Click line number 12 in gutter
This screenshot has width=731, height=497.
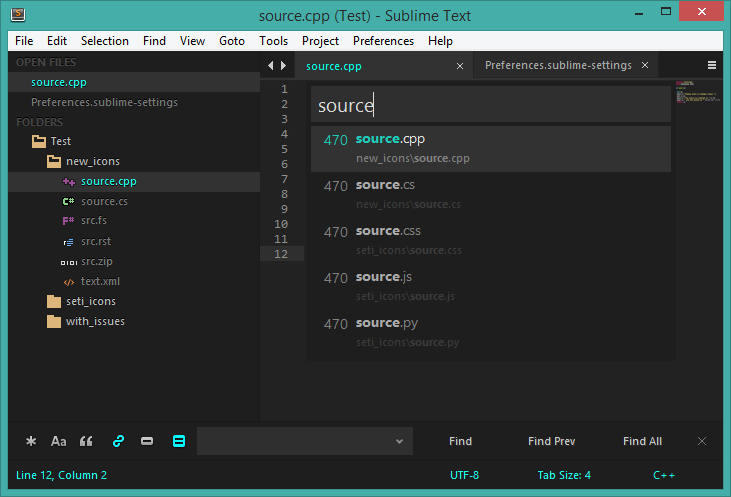tap(281, 254)
